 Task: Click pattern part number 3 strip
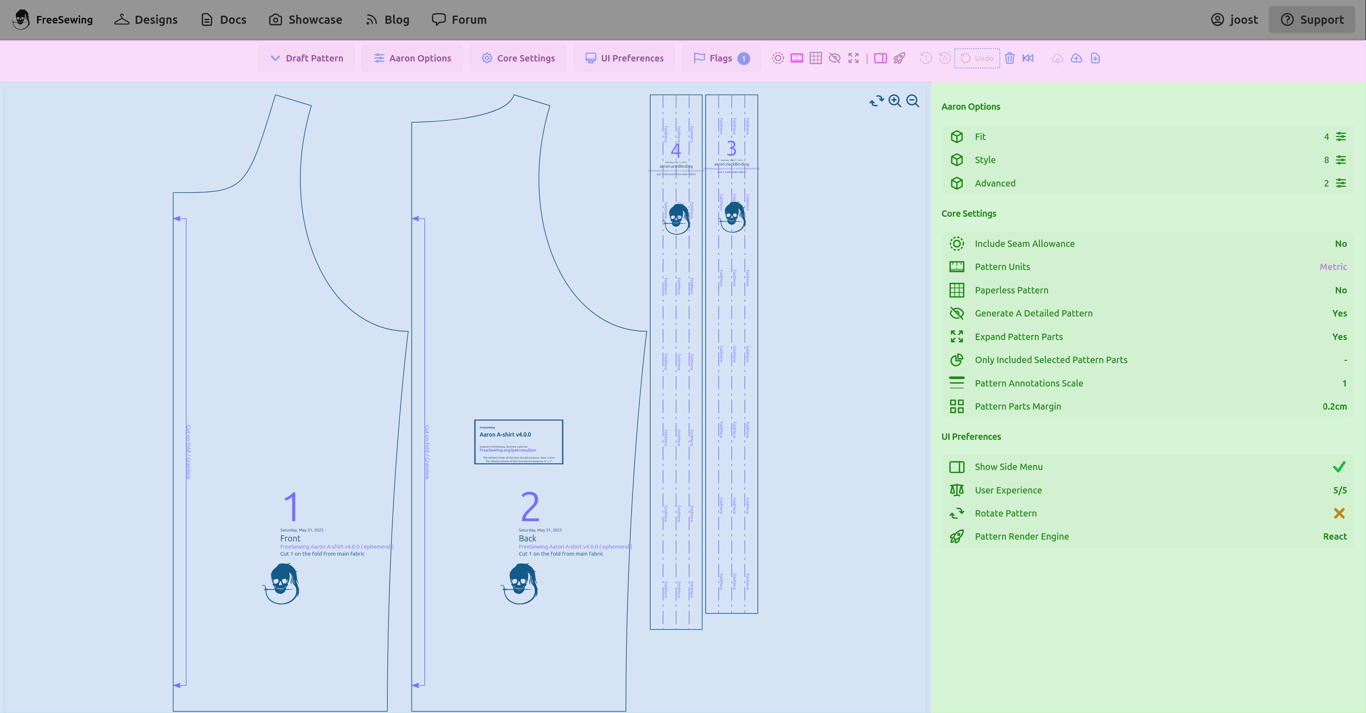(x=732, y=354)
